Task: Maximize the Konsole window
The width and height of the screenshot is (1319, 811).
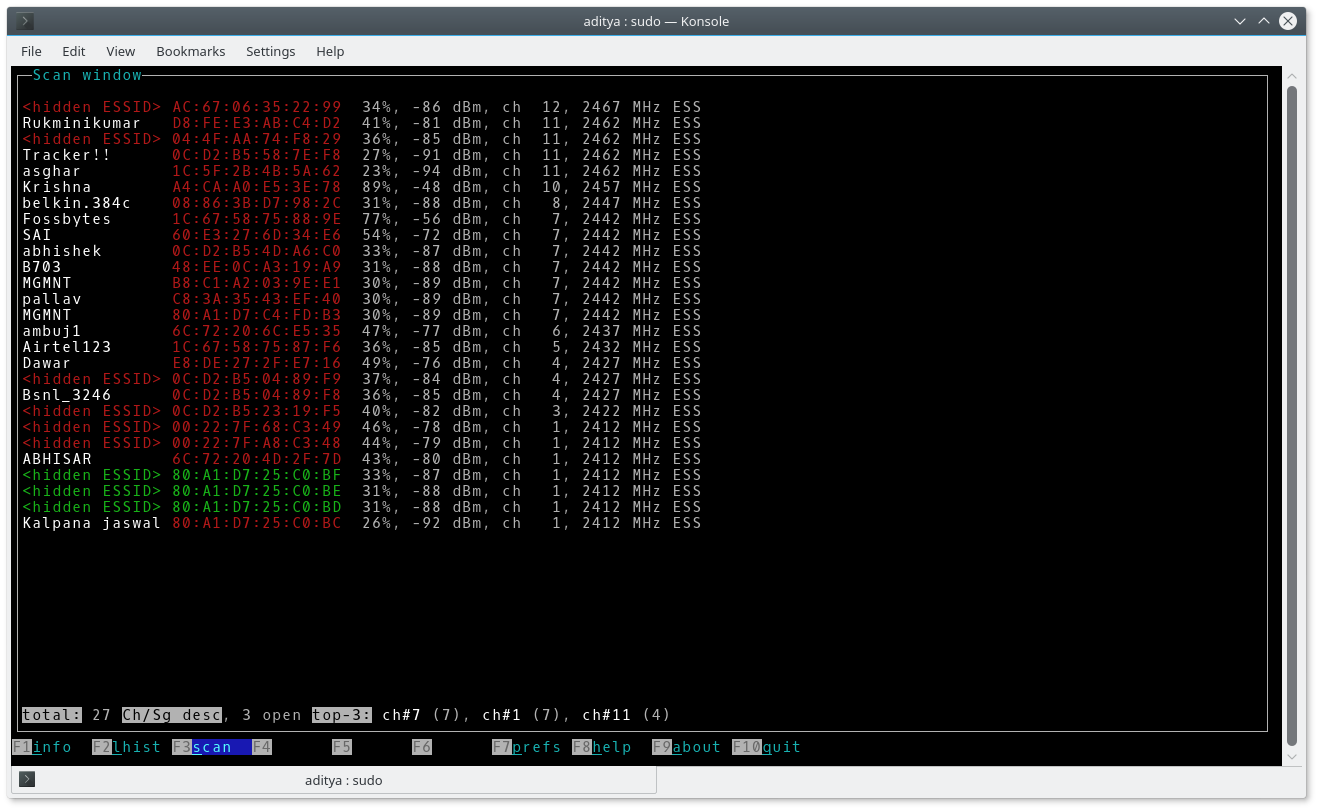Action: coord(1264,21)
